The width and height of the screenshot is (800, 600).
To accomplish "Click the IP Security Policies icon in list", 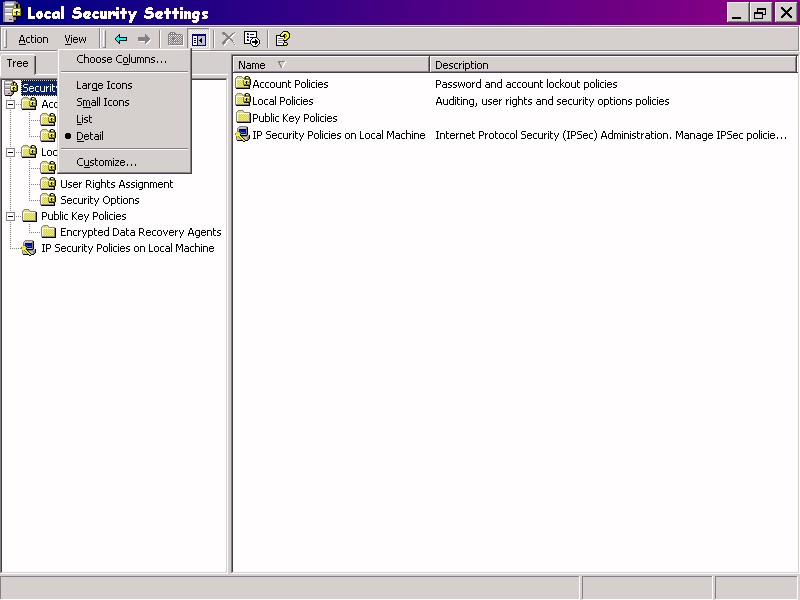I will tap(242, 135).
